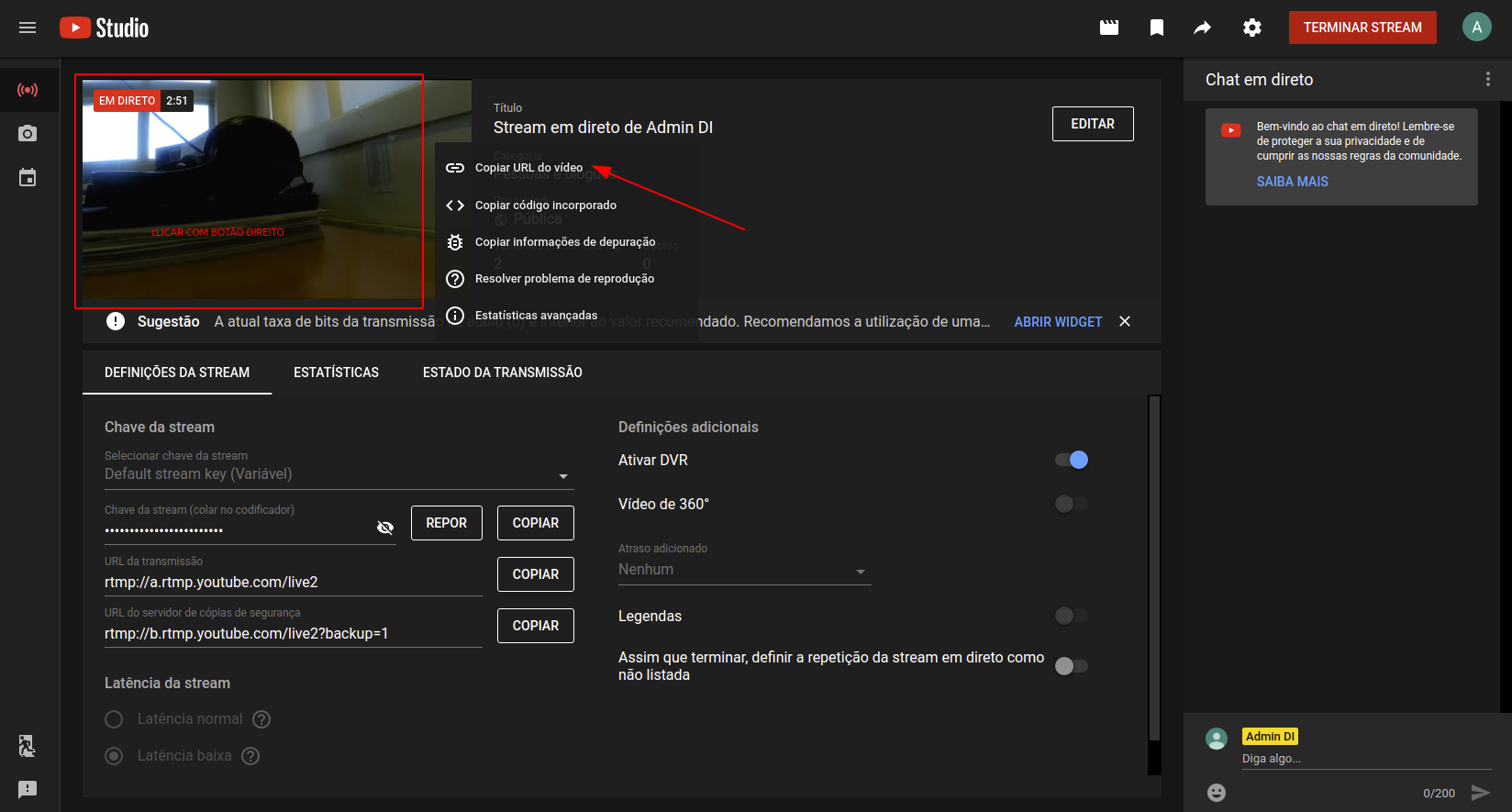Click the help icon beside Latência baixa
This screenshot has height=812, width=1512.
pyautogui.click(x=250, y=756)
